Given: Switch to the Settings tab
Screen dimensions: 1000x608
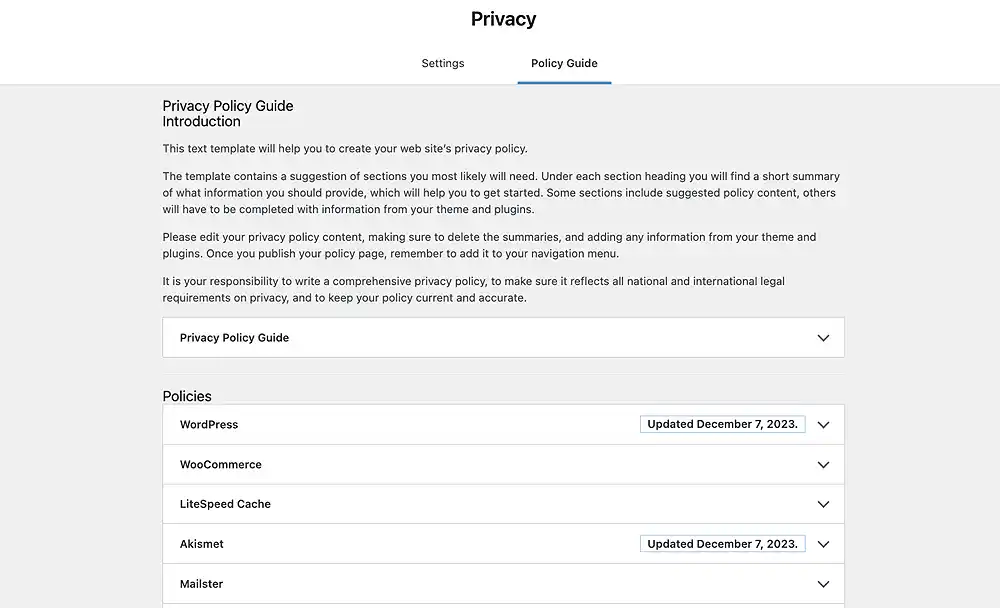Looking at the screenshot, I should [x=443, y=63].
